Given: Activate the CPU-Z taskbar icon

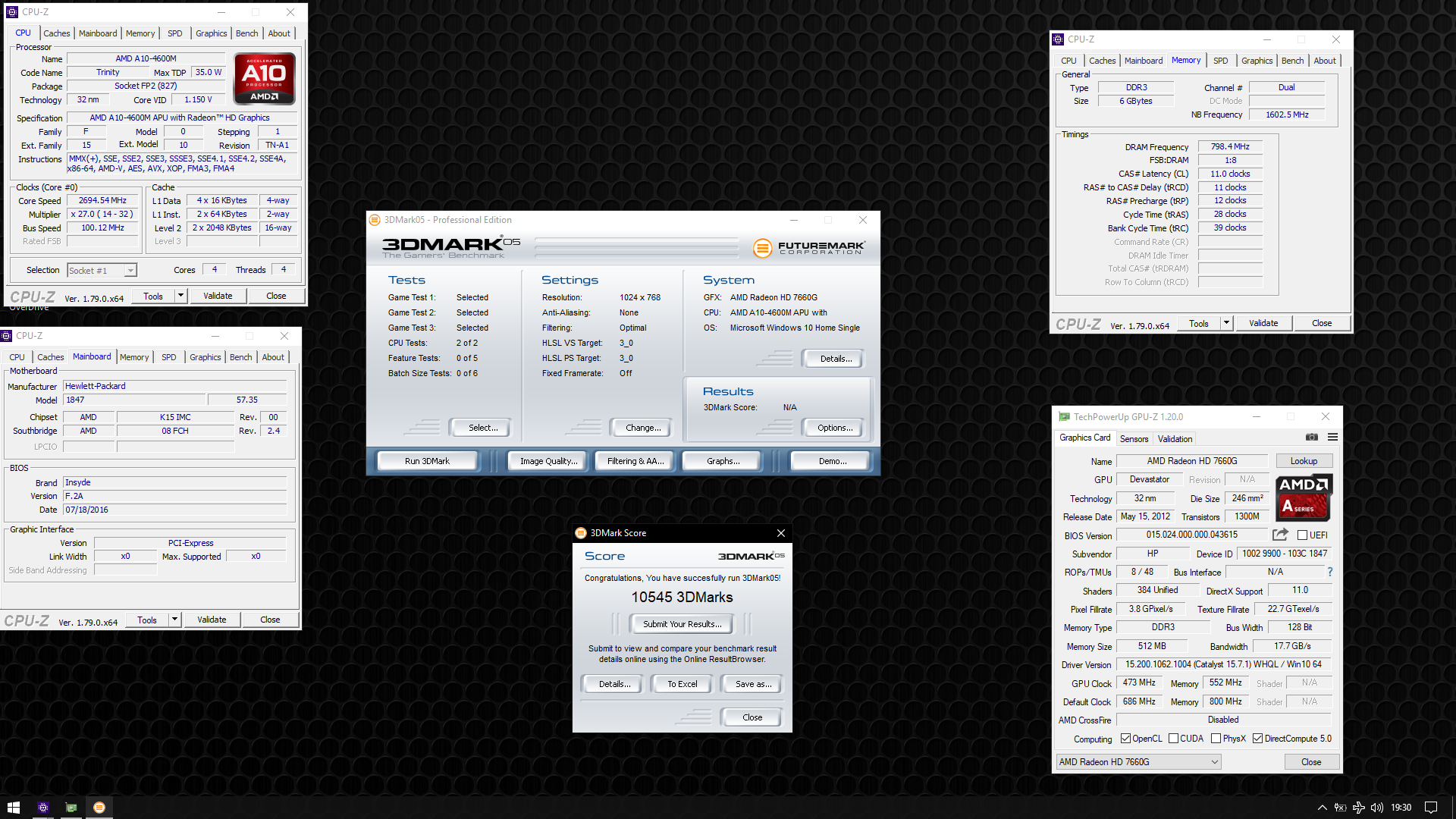Looking at the screenshot, I should pyautogui.click(x=43, y=808).
